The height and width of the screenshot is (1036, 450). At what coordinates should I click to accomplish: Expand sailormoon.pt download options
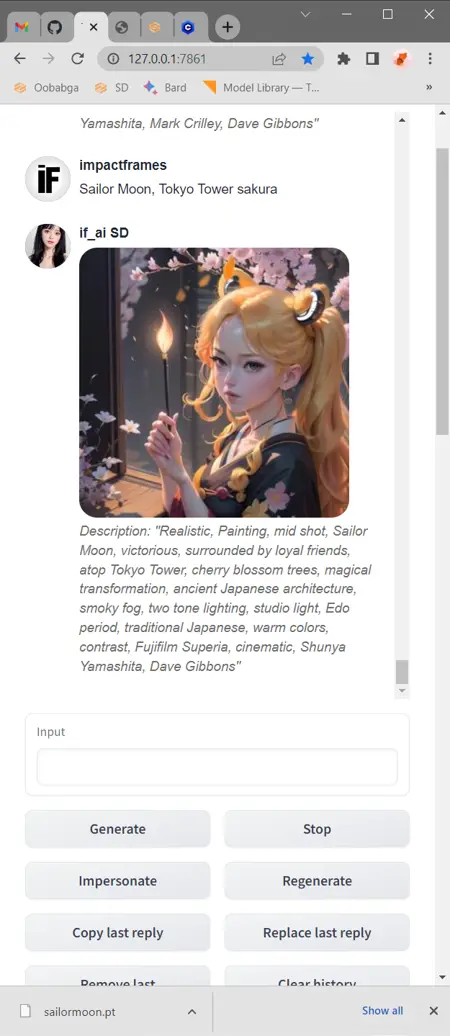[192, 1012]
